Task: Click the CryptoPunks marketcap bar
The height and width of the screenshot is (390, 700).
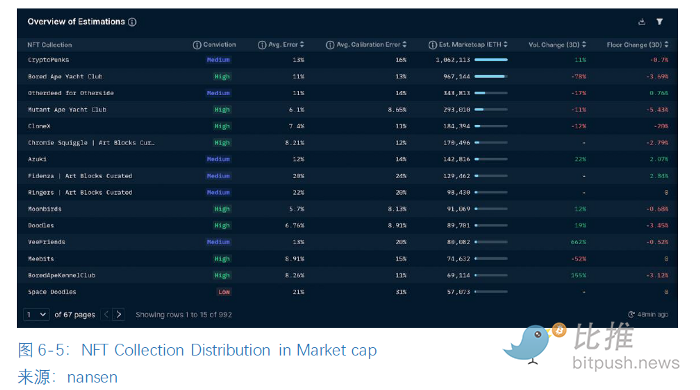Action: click(x=491, y=60)
